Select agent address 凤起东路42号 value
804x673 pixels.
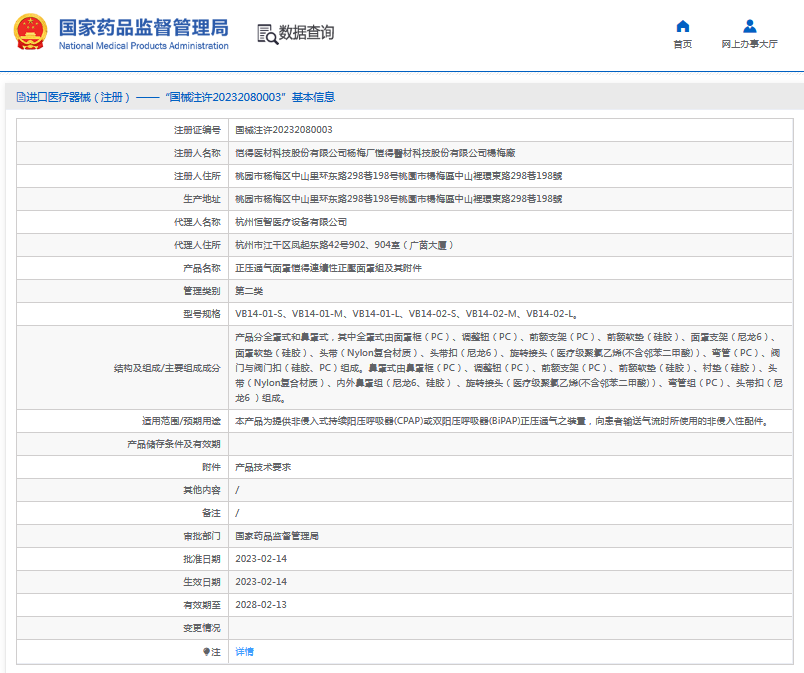click(x=345, y=246)
